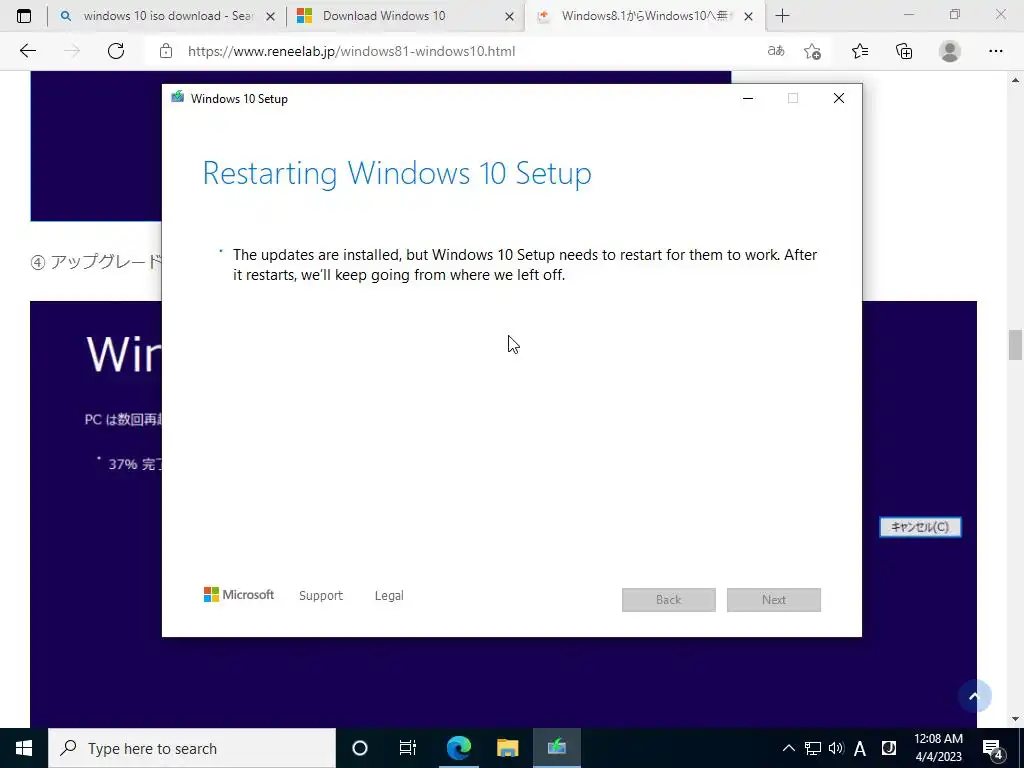The width and height of the screenshot is (1024, 768).
Task: Switch to 'windows 10 iso download' search tab
Action: (x=167, y=16)
